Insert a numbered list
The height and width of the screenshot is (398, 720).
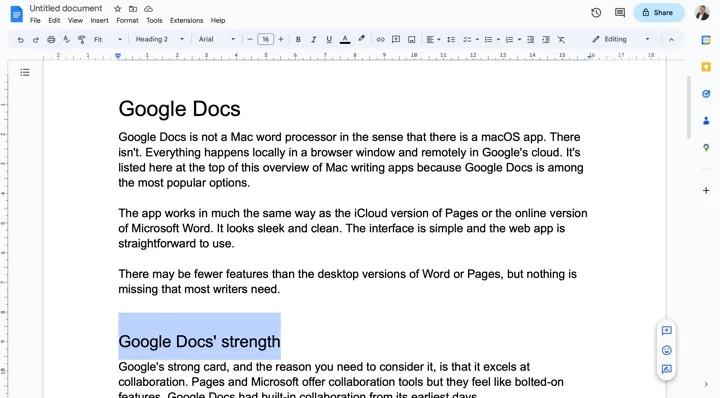tap(509, 39)
